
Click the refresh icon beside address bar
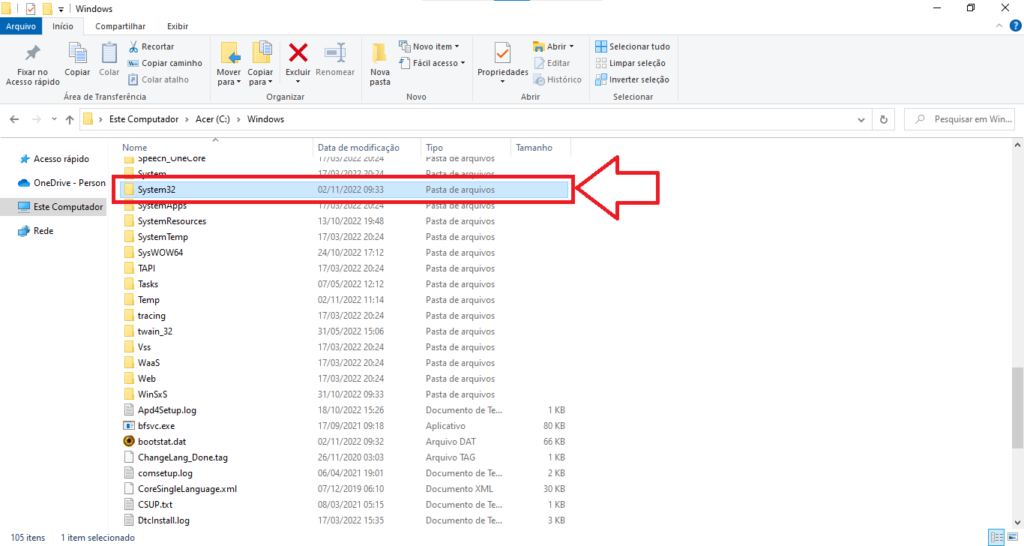coord(883,119)
